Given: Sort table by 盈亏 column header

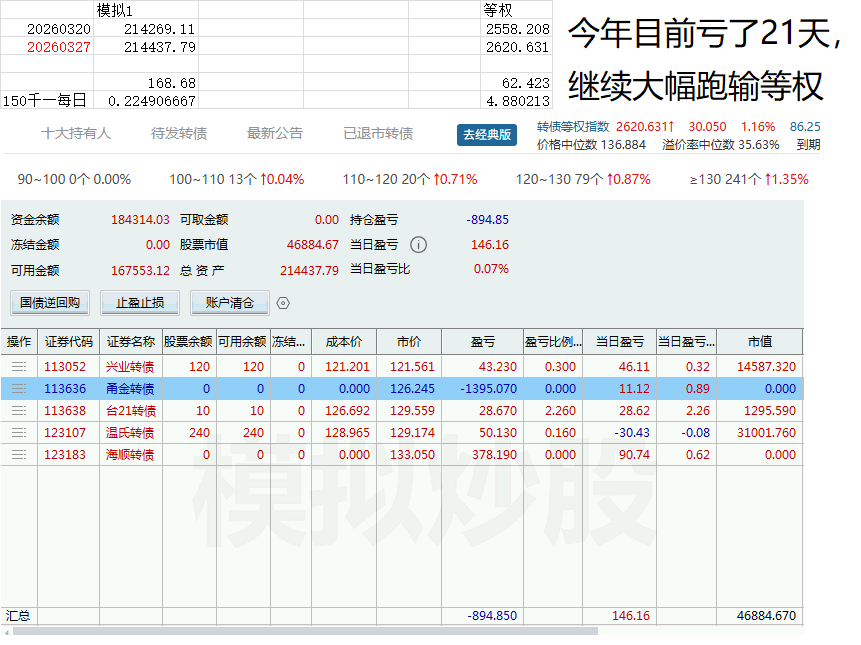Looking at the screenshot, I should point(482,341).
